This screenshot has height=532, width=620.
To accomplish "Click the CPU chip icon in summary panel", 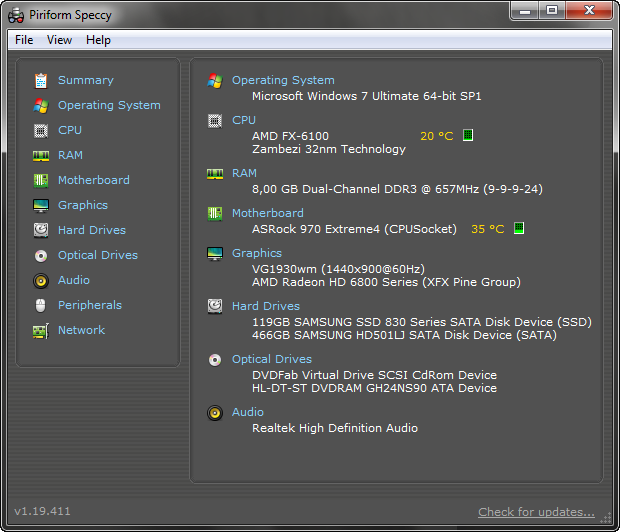I will [x=215, y=121].
